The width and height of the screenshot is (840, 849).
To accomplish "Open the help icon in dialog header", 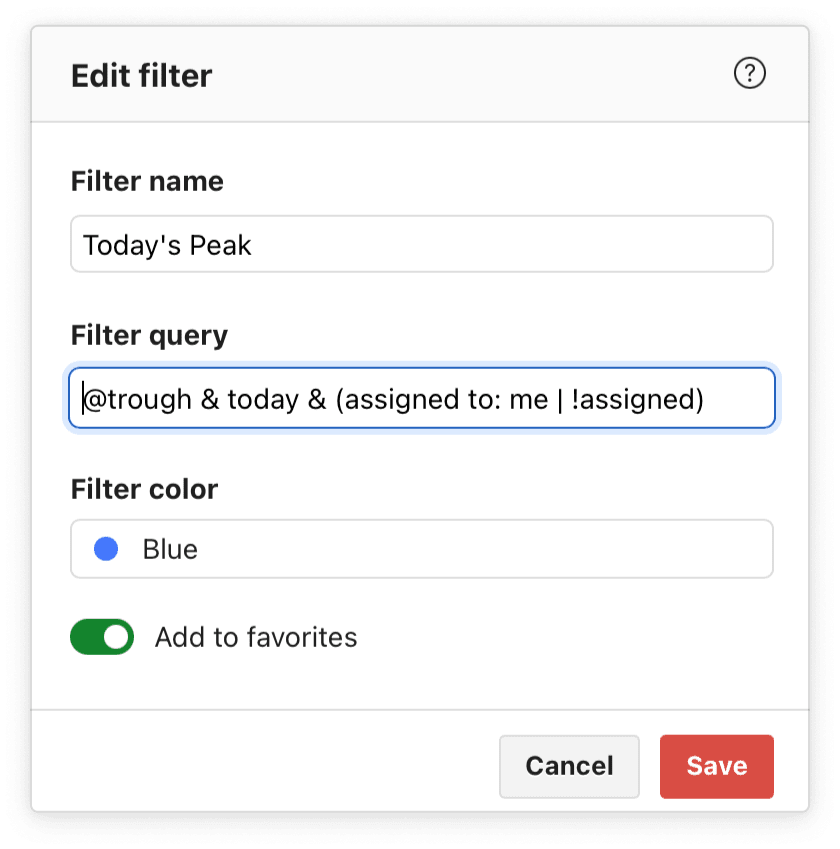I will pos(749,73).
